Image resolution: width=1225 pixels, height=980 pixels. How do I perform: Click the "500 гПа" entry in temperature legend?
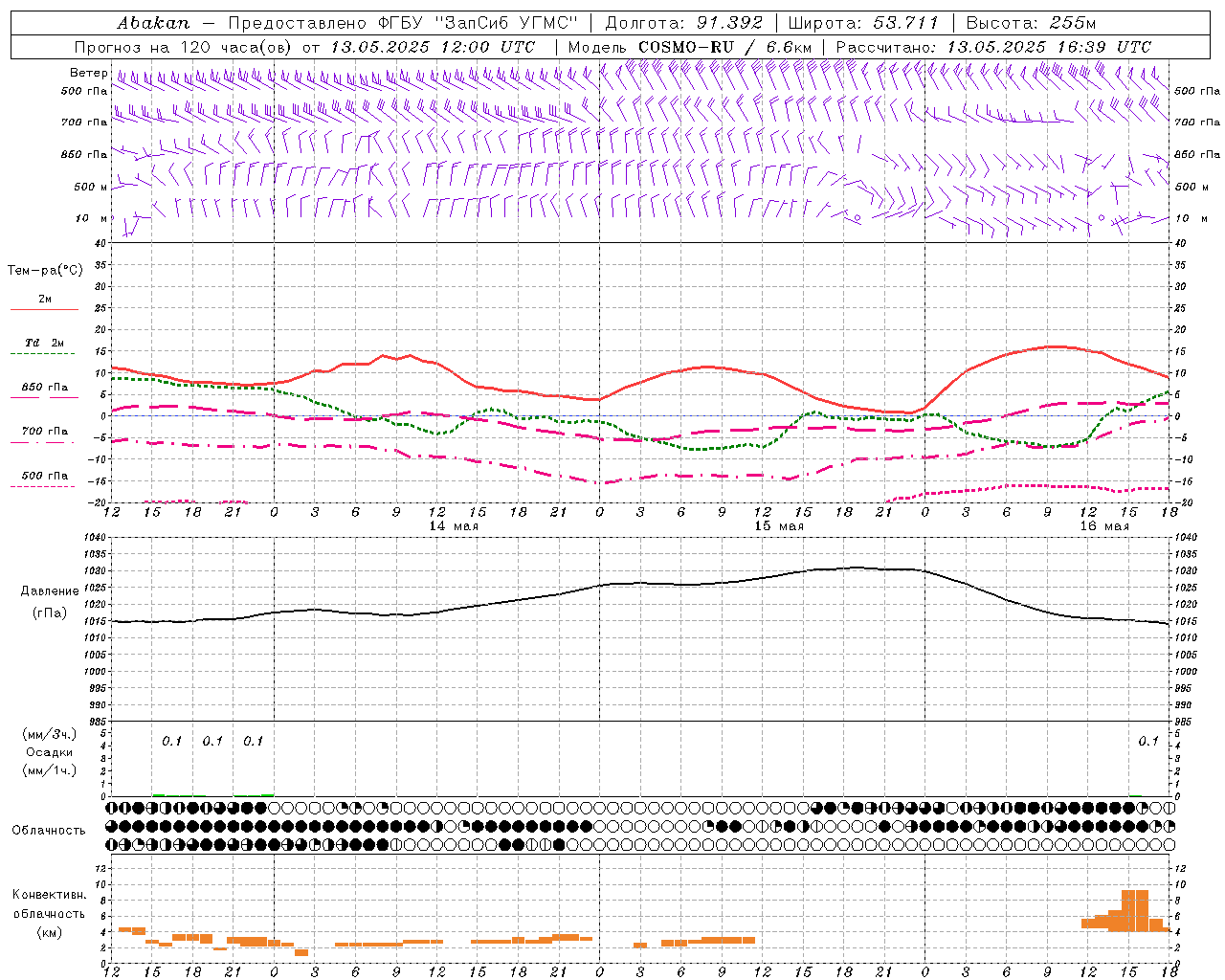click(45, 476)
